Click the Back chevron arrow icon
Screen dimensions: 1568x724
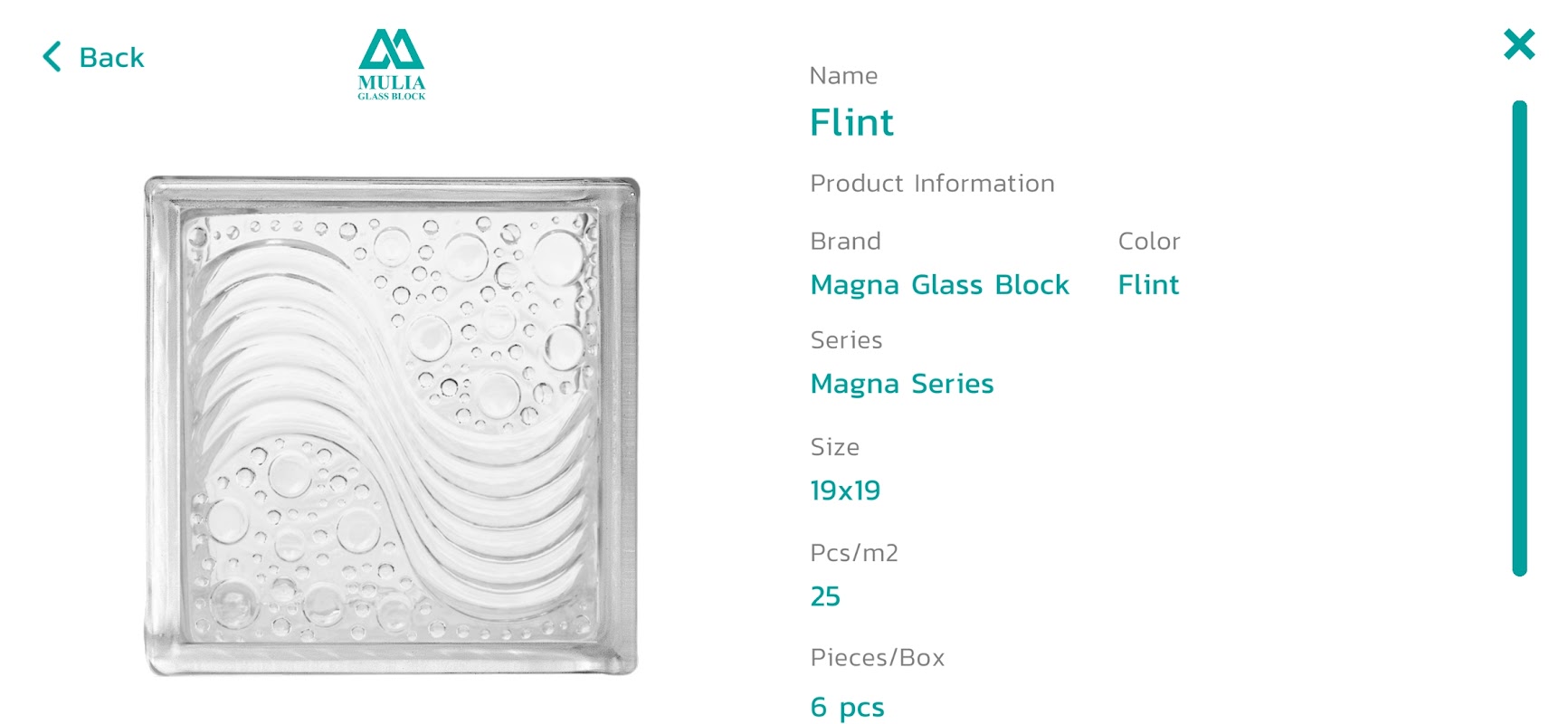(52, 57)
